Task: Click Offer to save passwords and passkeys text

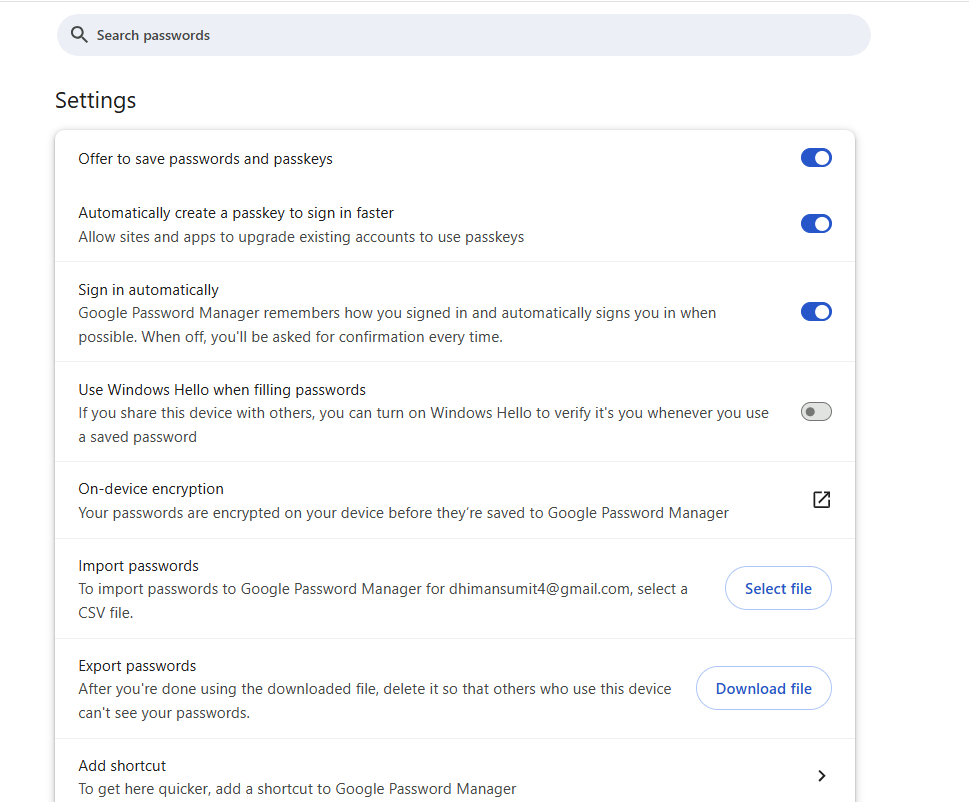Action: pyautogui.click(x=205, y=159)
